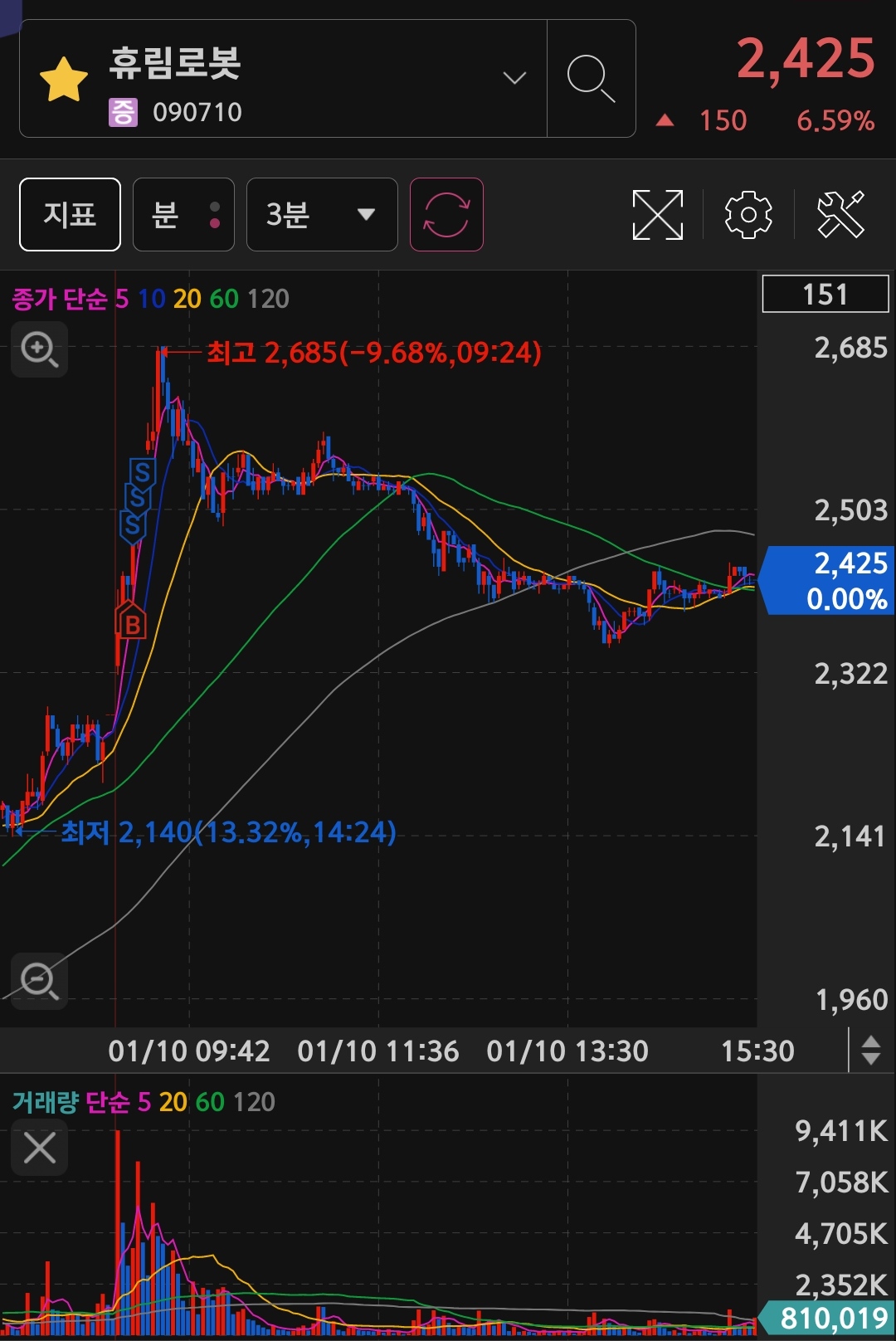Viewport: 896px width, 1341px height.
Task: Open the 분 chart period type selector
Action: coord(183,214)
